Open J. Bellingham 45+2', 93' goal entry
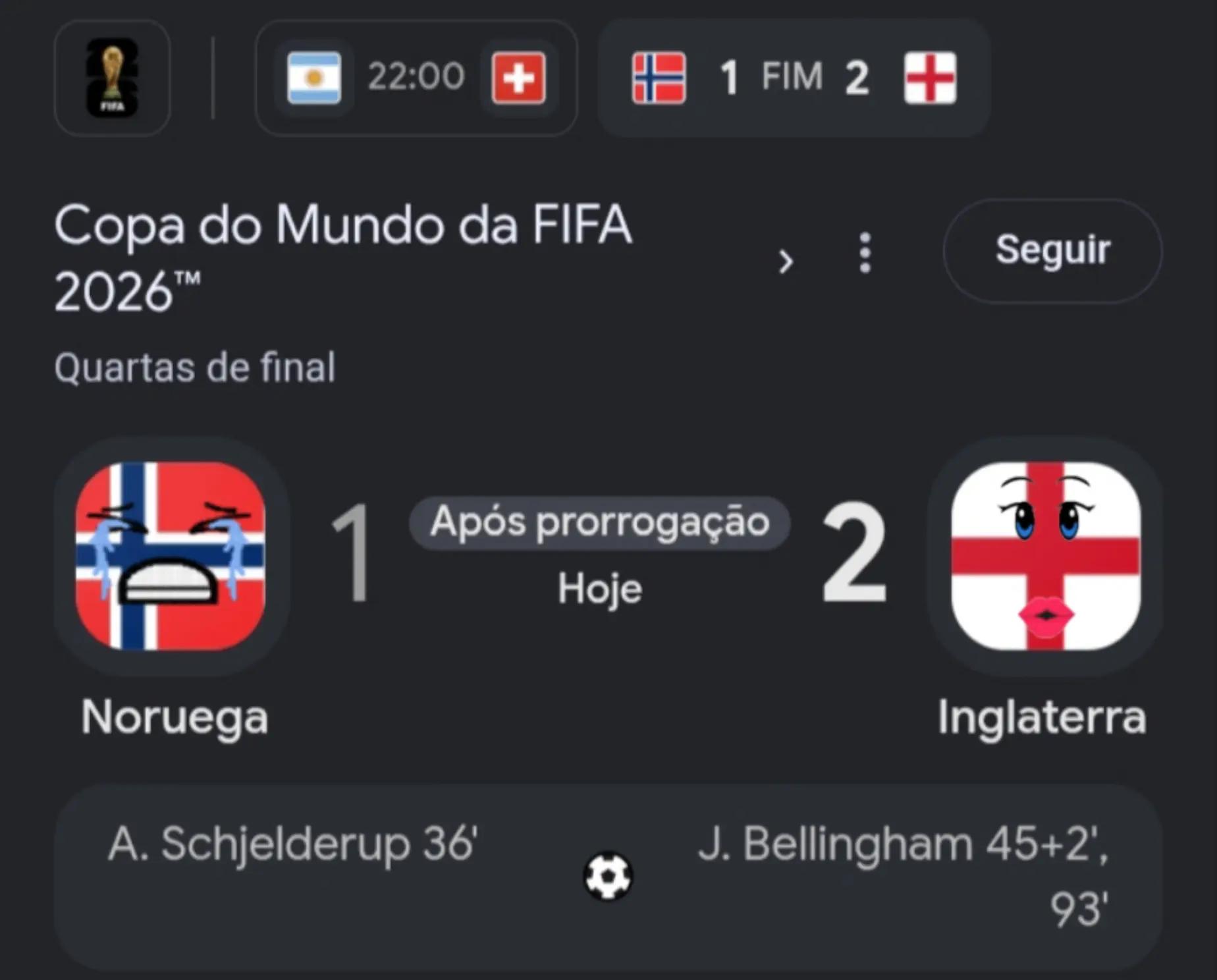The width and height of the screenshot is (1217, 980). pyautogui.click(x=904, y=877)
